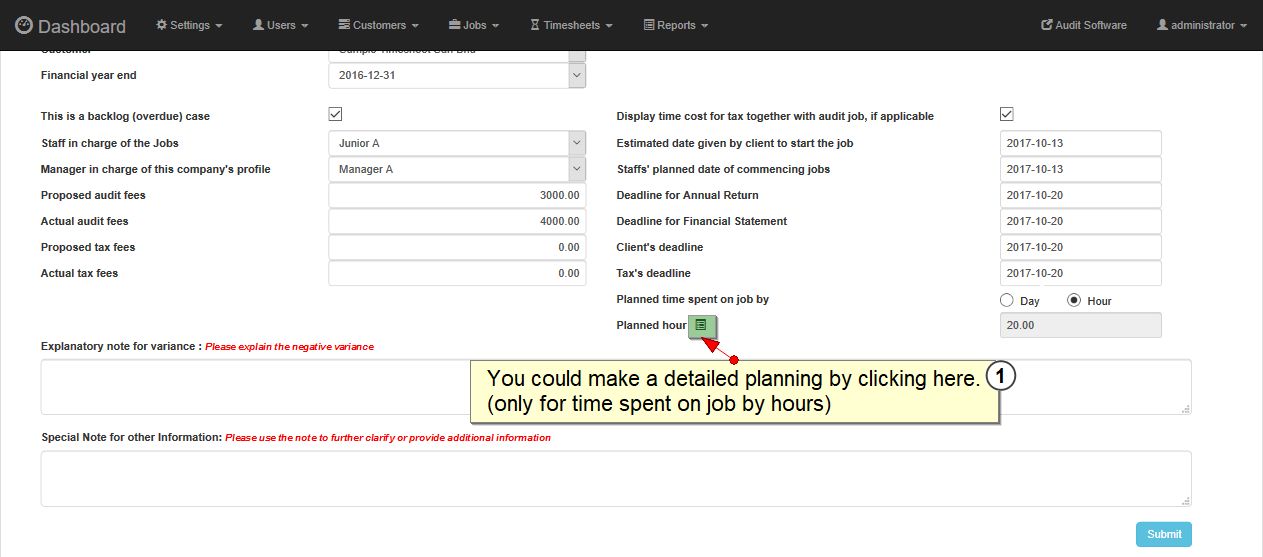This screenshot has height=557, width=1263.
Task: Open the Manager in charge dropdown
Action: (x=577, y=170)
